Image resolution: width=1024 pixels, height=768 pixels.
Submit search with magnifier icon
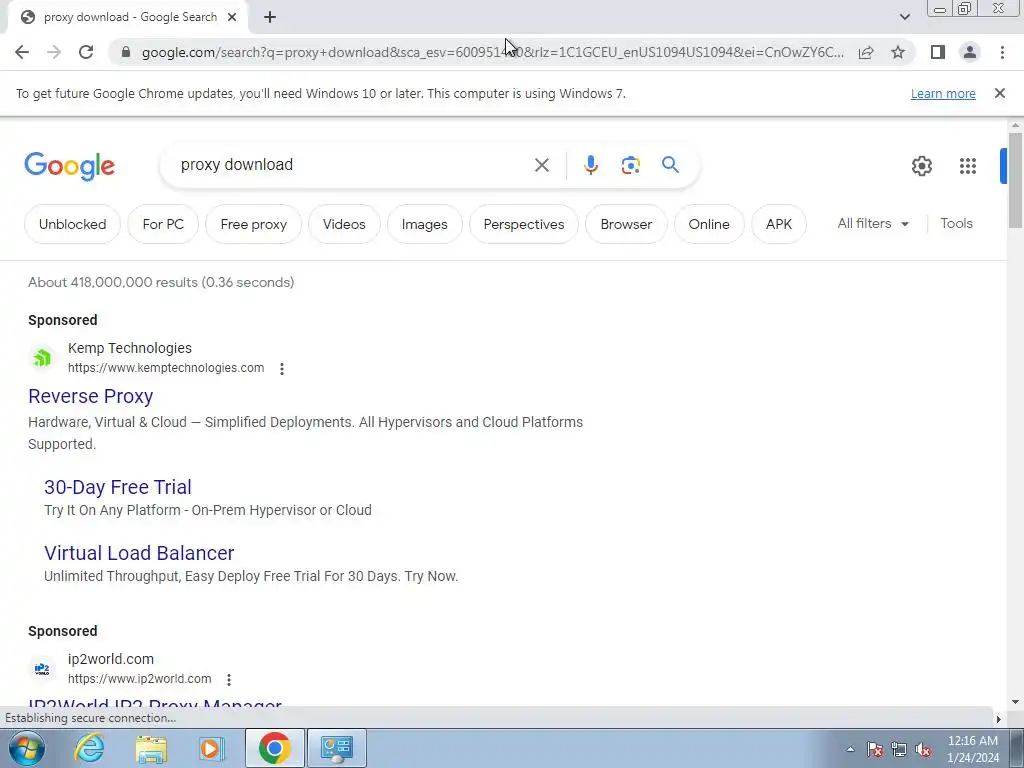tap(670, 165)
